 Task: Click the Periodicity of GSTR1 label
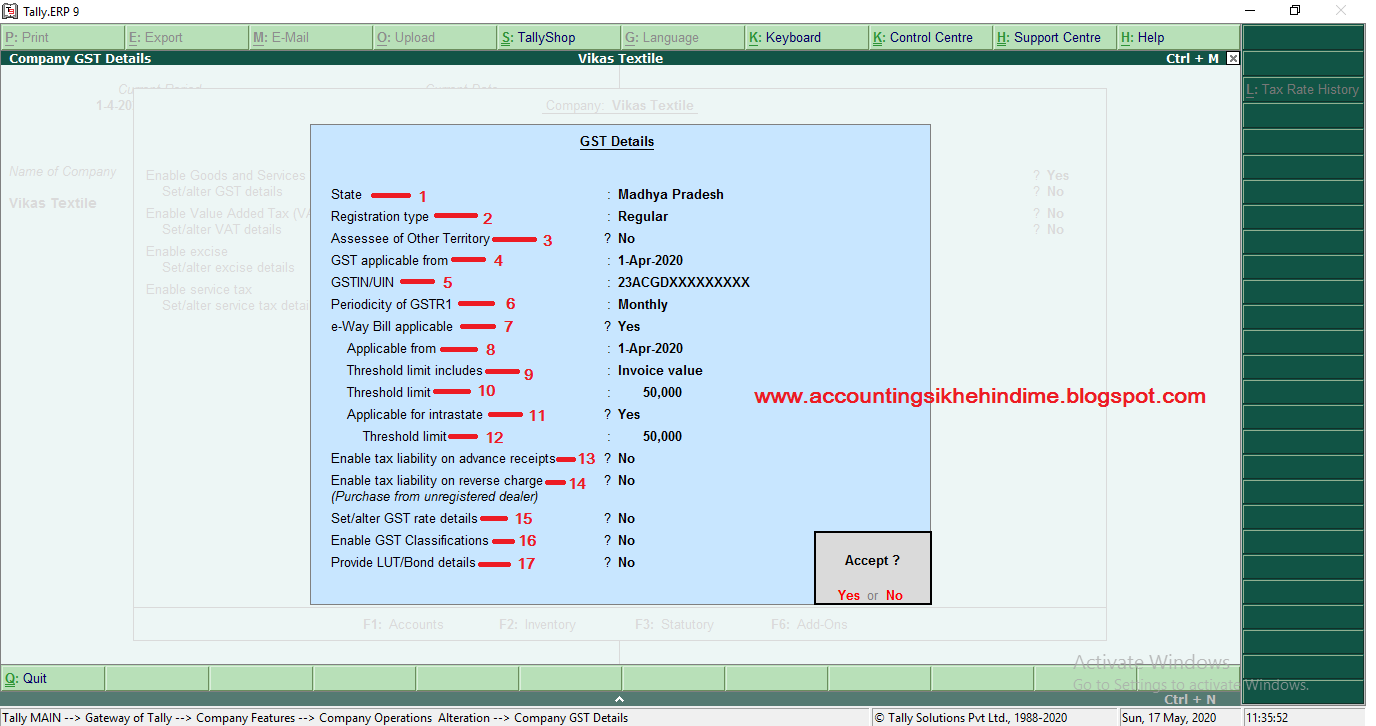[x=392, y=304]
